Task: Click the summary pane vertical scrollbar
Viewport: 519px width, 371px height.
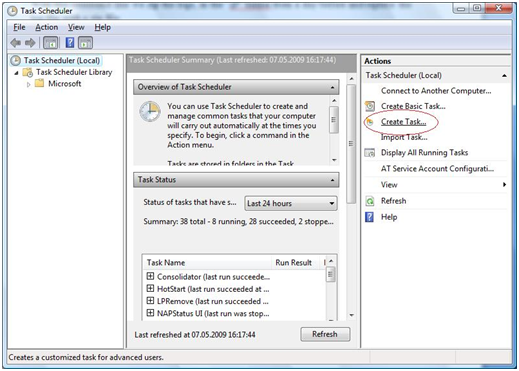Action: [351, 197]
